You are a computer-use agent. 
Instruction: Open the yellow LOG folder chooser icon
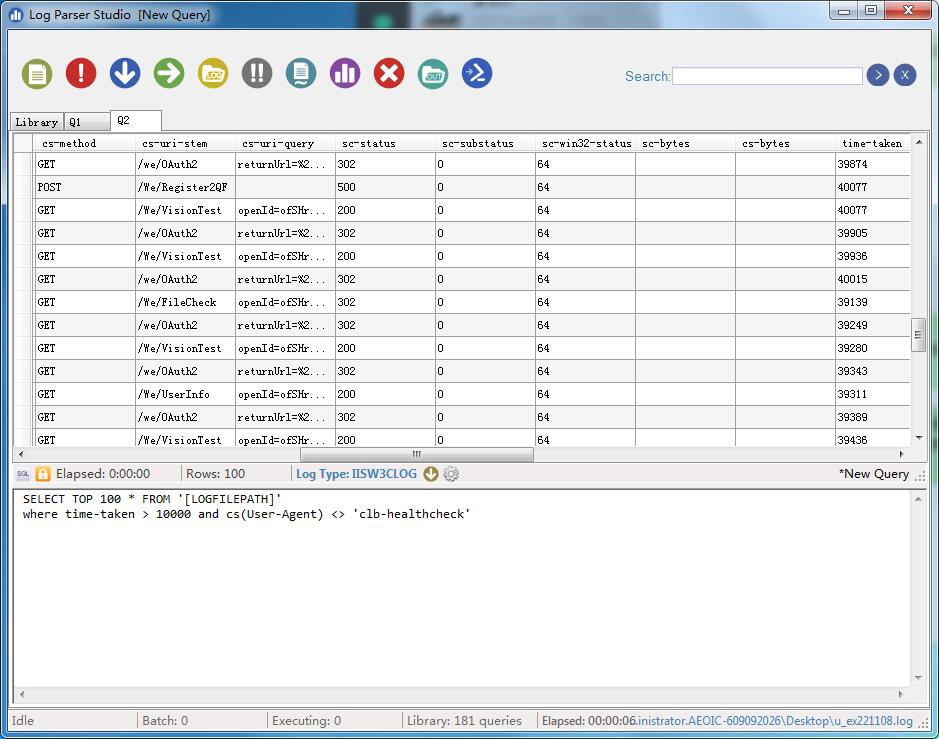coord(213,74)
